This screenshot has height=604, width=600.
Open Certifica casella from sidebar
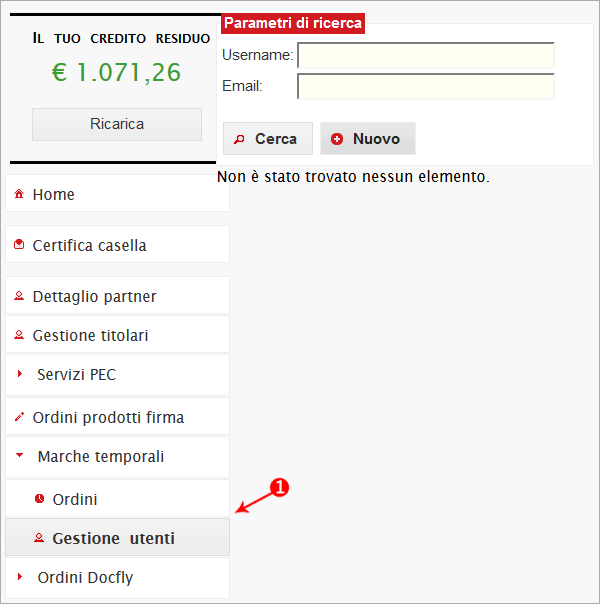tap(117, 244)
